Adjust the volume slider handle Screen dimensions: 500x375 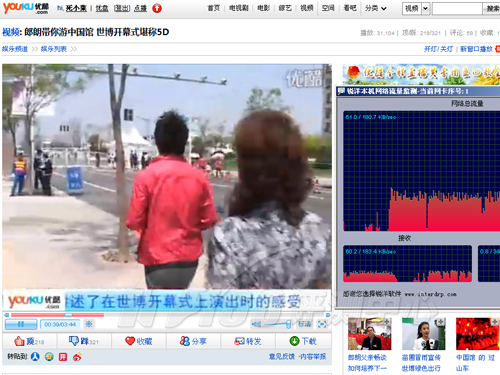[289, 324]
